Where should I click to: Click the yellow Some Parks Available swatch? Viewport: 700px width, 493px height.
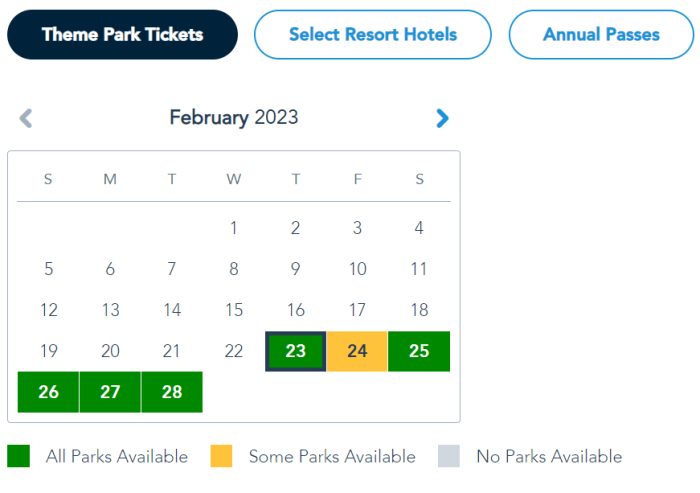pos(222,457)
